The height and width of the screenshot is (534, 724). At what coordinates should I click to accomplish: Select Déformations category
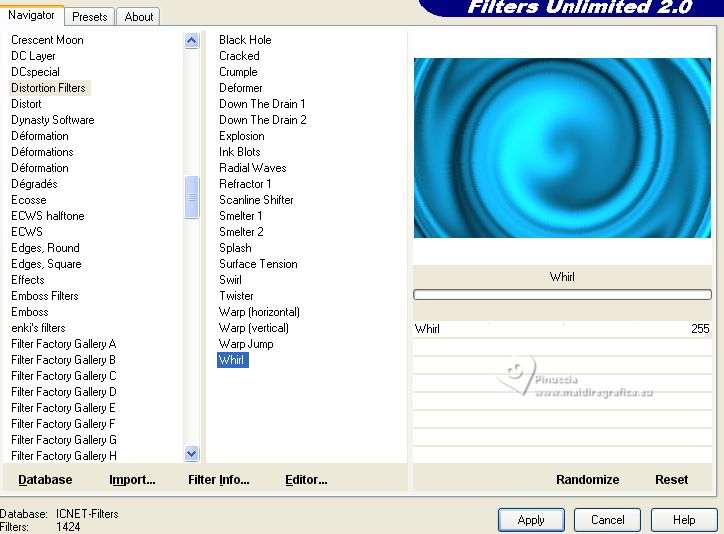[x=42, y=152]
